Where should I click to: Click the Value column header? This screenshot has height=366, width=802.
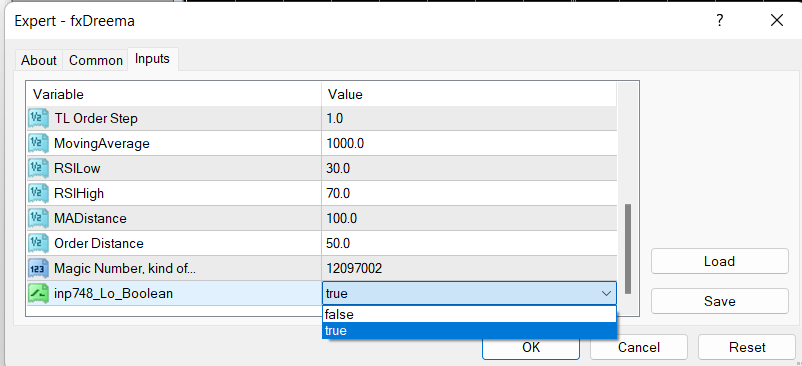pos(469,95)
